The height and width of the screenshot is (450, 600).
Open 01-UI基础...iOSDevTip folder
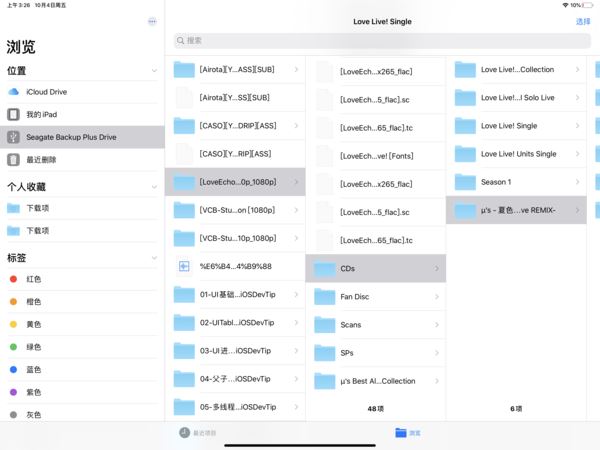(x=235, y=294)
